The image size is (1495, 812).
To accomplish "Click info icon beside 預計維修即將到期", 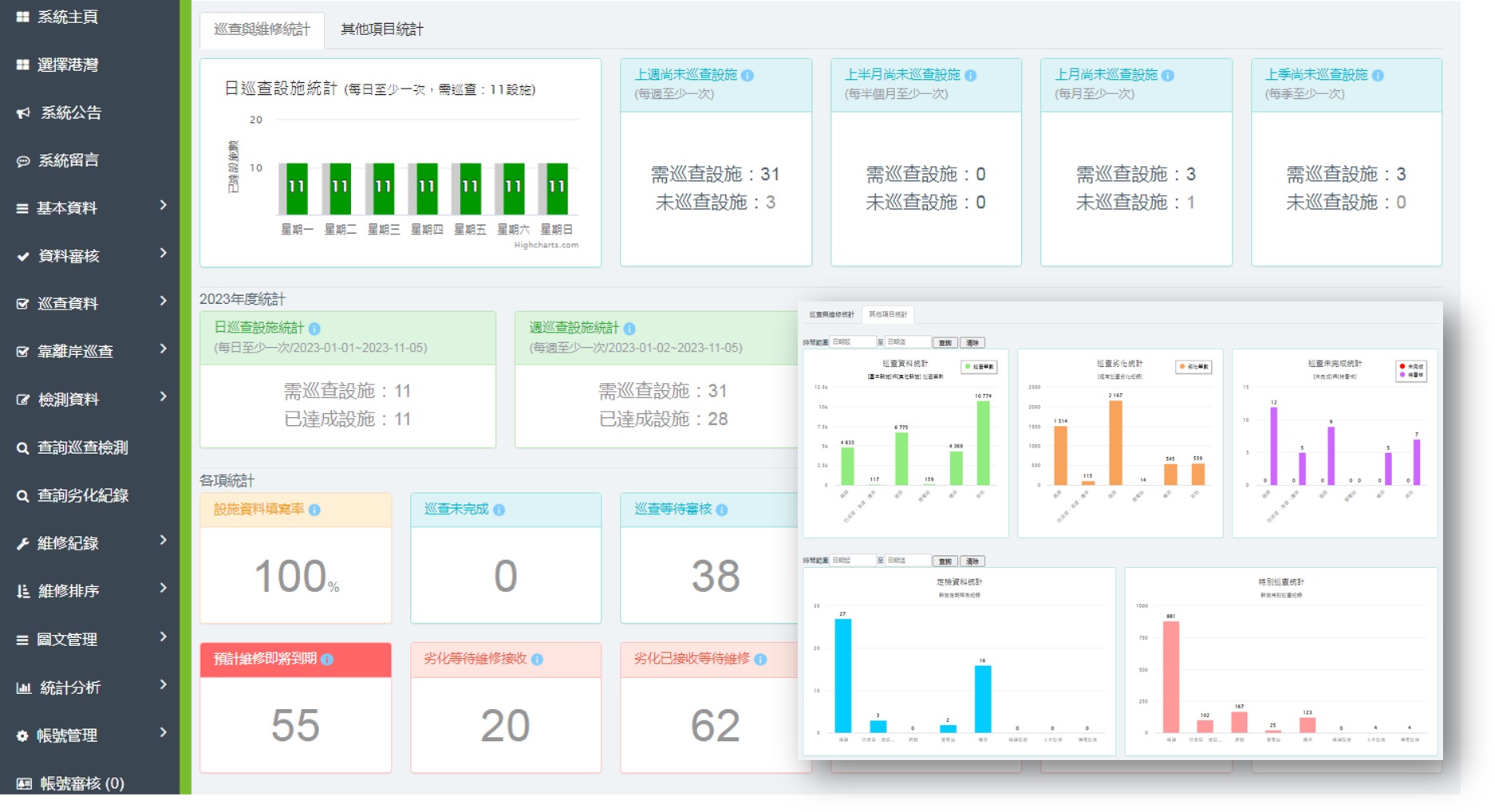I will point(327,660).
